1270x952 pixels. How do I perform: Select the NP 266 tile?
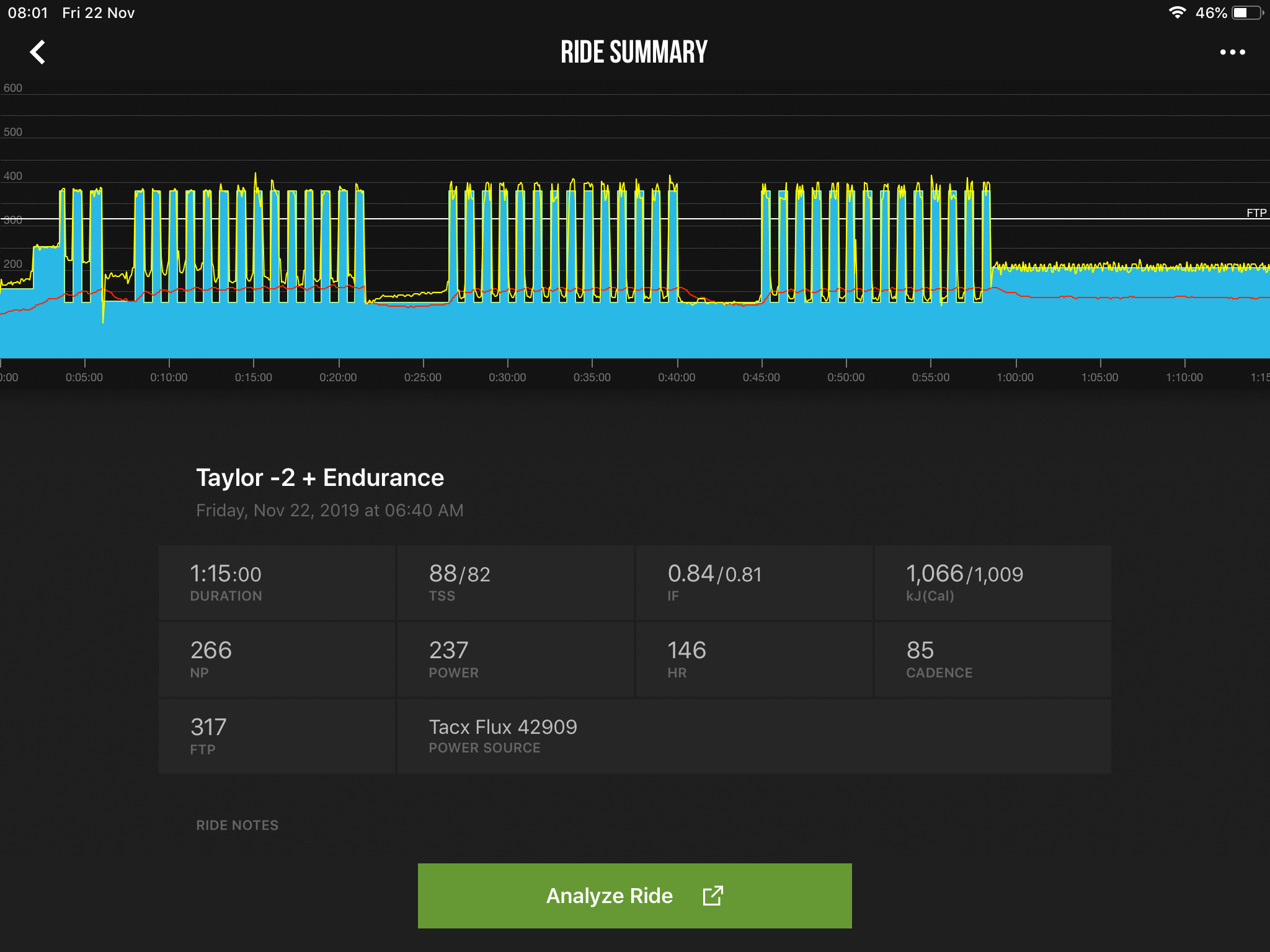tap(277, 659)
